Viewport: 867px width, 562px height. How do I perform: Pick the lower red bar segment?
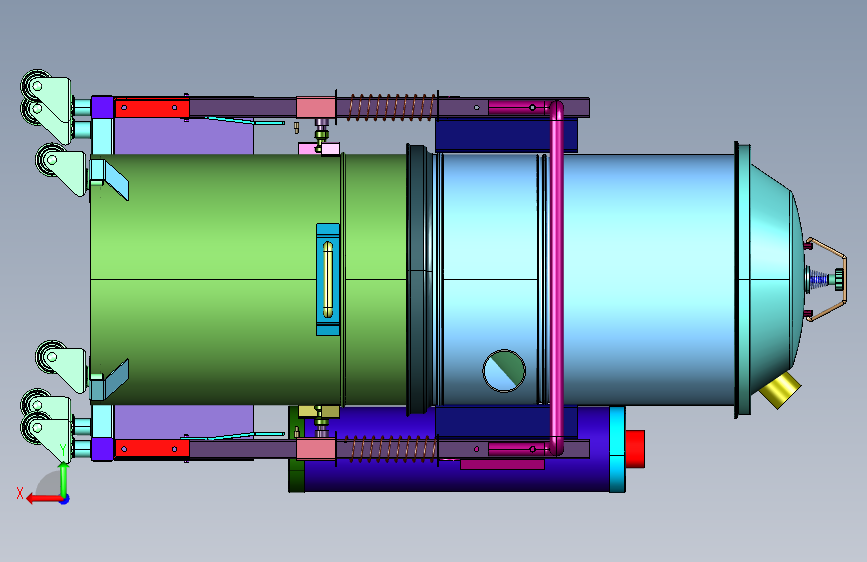(152, 449)
